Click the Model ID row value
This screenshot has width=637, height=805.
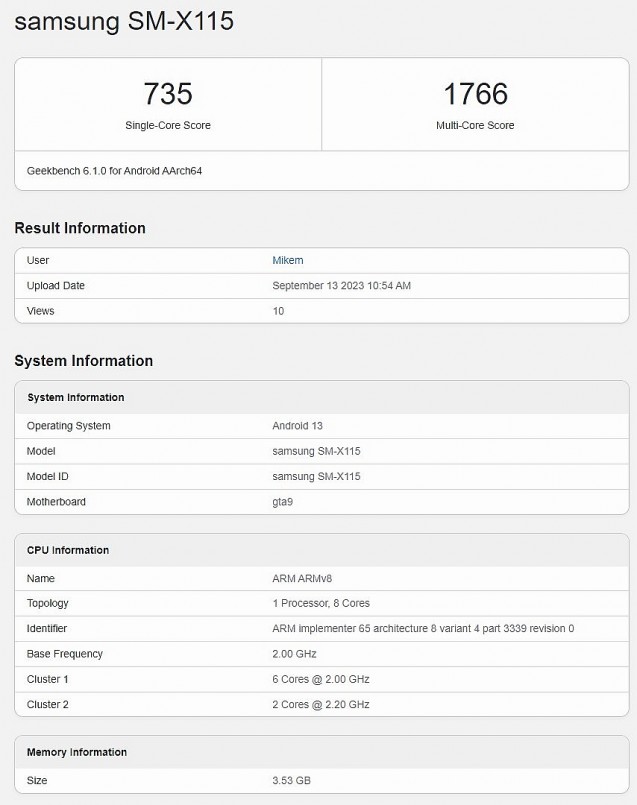click(316, 477)
